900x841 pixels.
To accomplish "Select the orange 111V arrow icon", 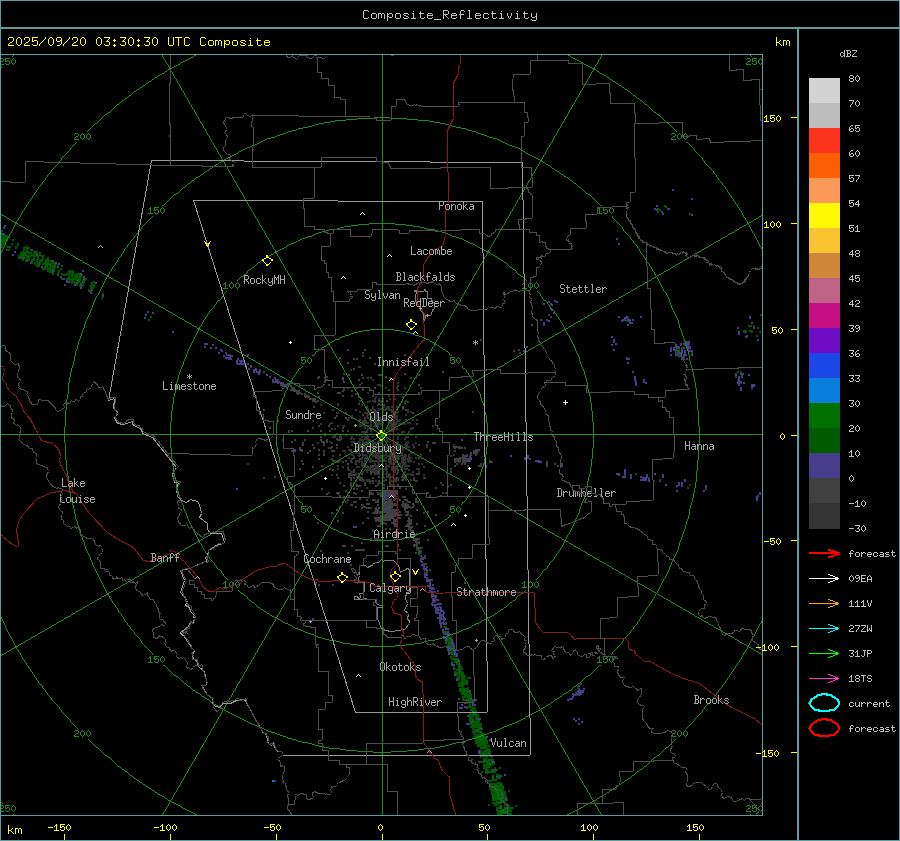I will pos(824,603).
